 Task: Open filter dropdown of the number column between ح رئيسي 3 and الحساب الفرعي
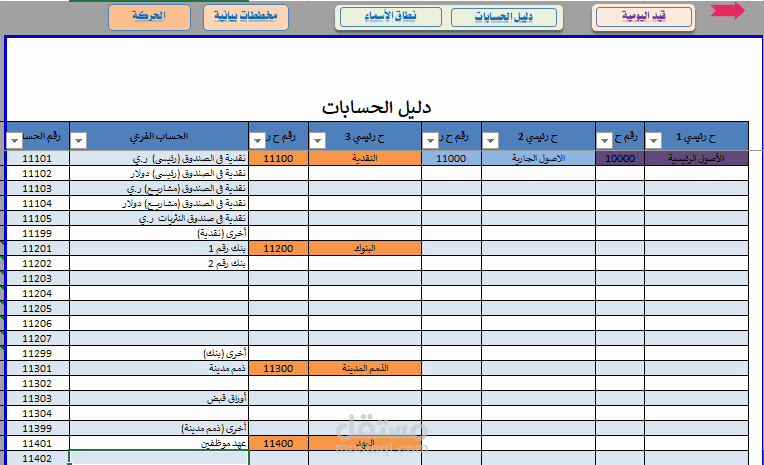(257, 141)
